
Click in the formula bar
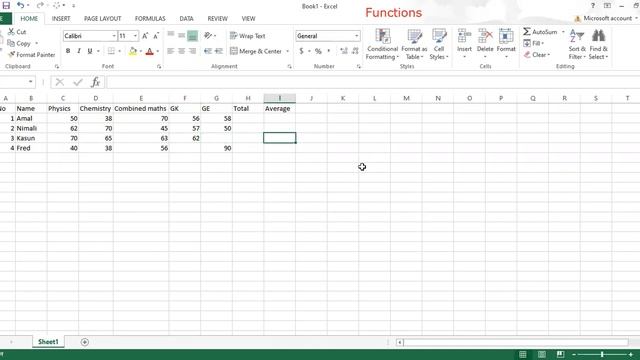coord(372,82)
